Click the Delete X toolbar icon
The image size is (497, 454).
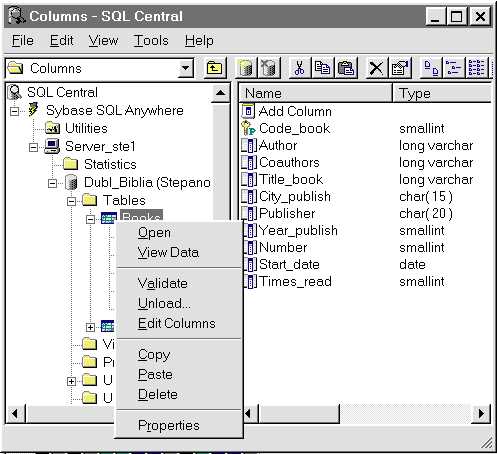click(x=376, y=68)
